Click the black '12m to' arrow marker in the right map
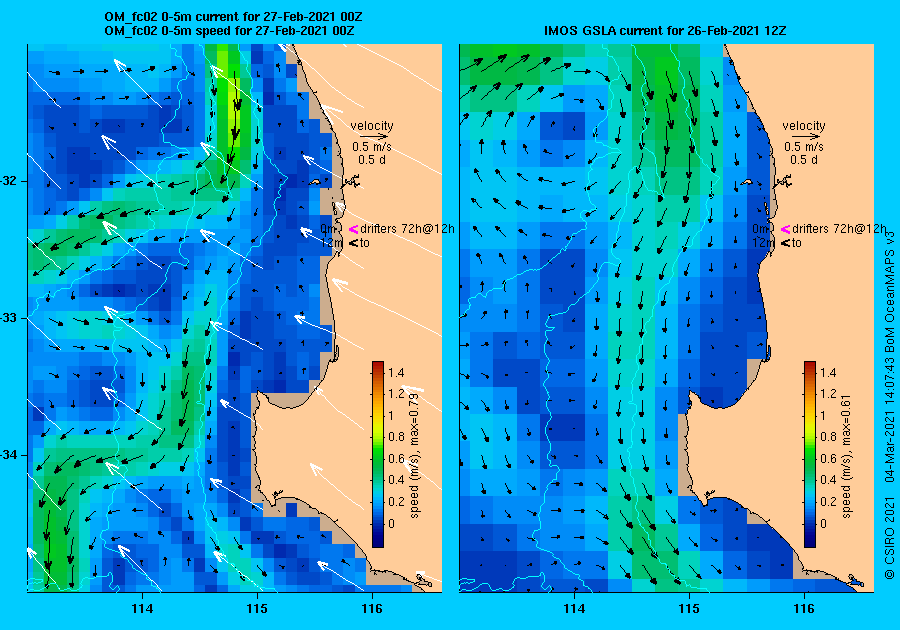This screenshot has height=630, width=900. (786, 243)
